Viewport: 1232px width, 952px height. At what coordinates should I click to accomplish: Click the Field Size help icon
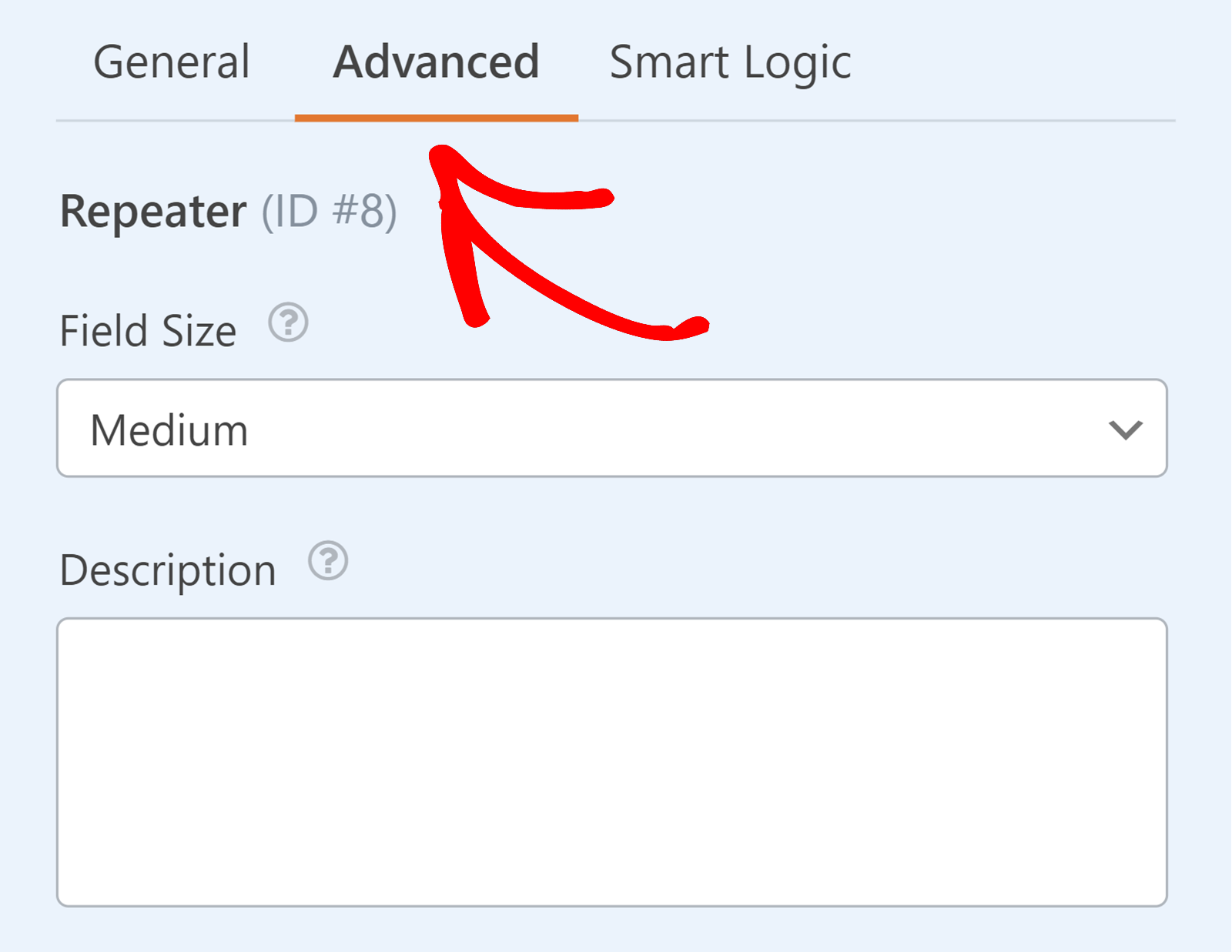pyautogui.click(x=288, y=323)
